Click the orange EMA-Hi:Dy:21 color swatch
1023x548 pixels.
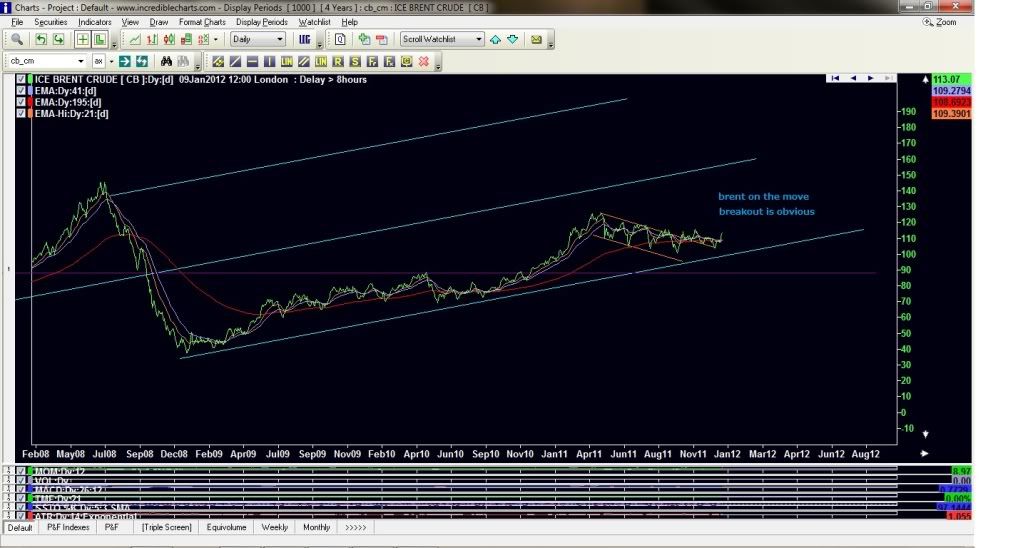tap(30, 114)
